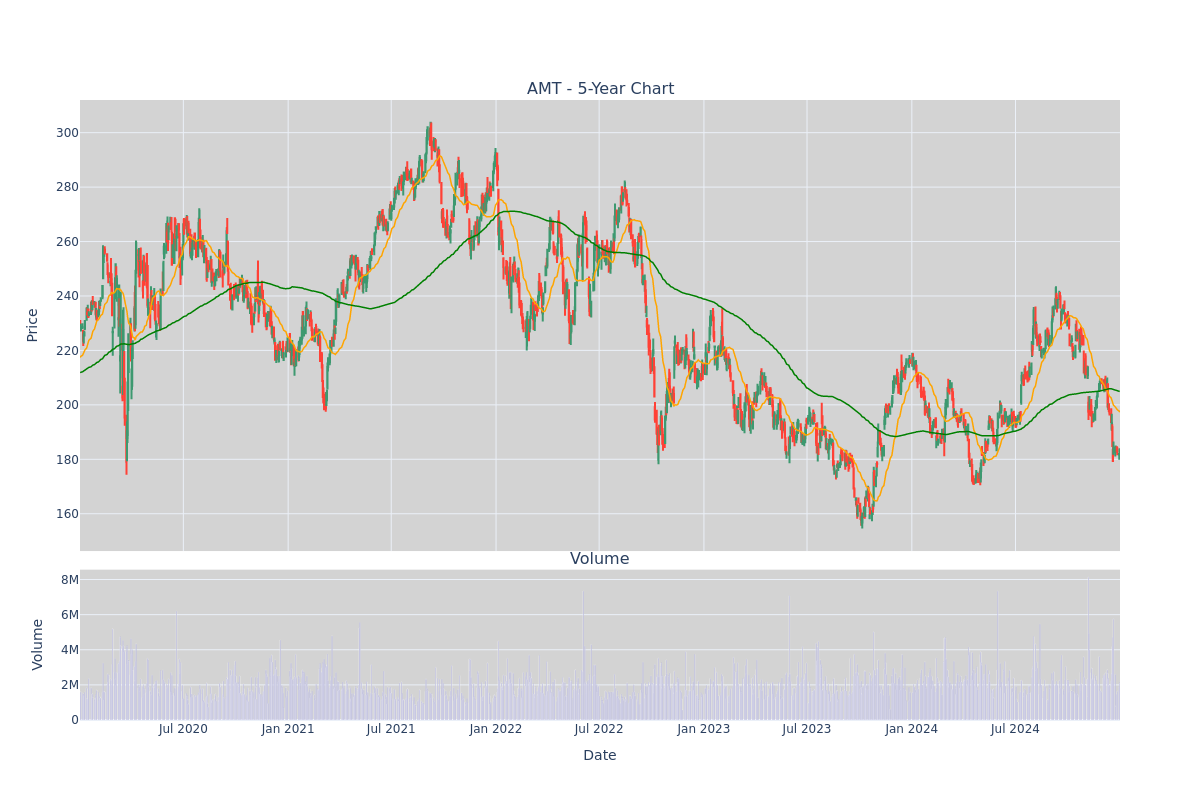Select the "Date" x-axis label
This screenshot has width=1200, height=800.
coord(600,756)
